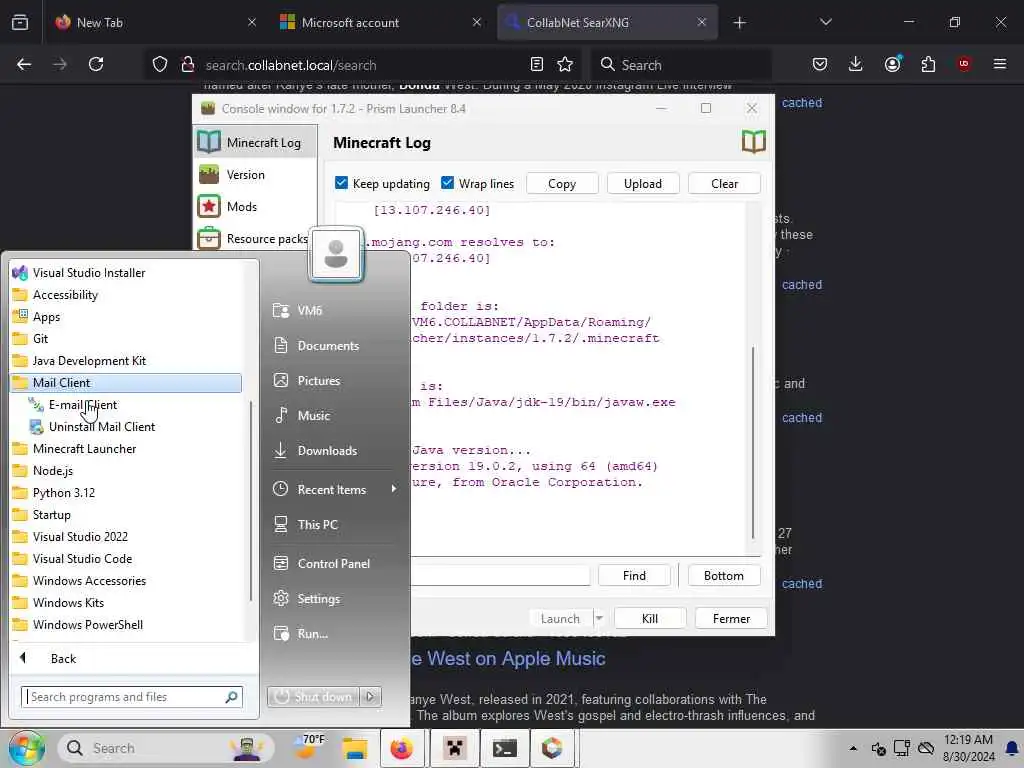Click the log vertical scrollbar thumb
Screen dimensions: 1024x768
(753, 442)
